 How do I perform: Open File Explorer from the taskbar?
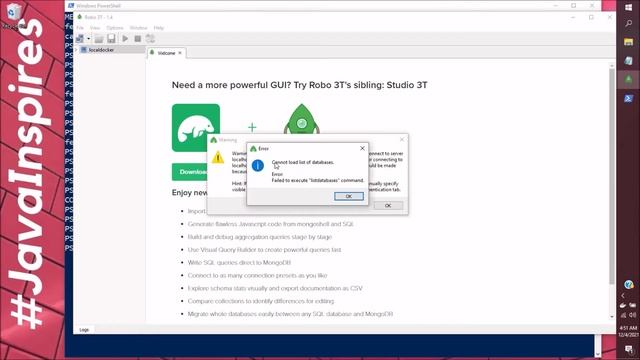tap(629, 42)
